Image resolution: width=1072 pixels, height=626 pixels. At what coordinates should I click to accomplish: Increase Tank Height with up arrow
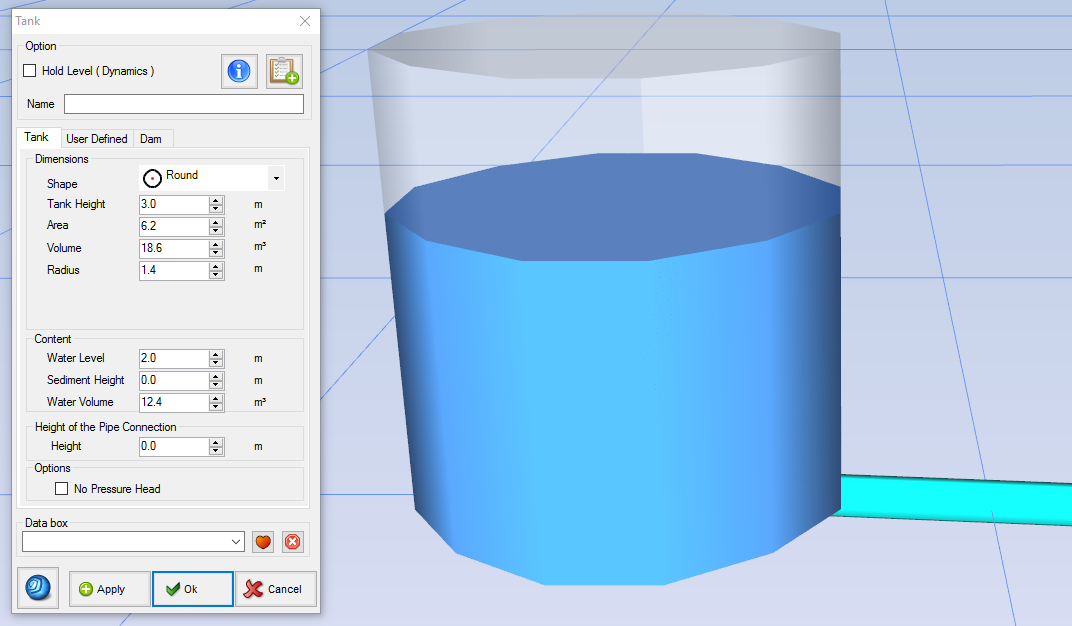[x=215, y=200]
